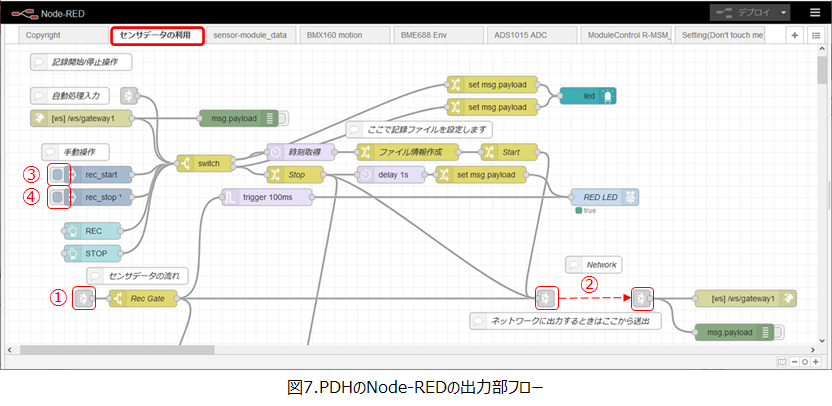Switch to the sensor-module_data tab

pyautogui.click(x=250, y=35)
